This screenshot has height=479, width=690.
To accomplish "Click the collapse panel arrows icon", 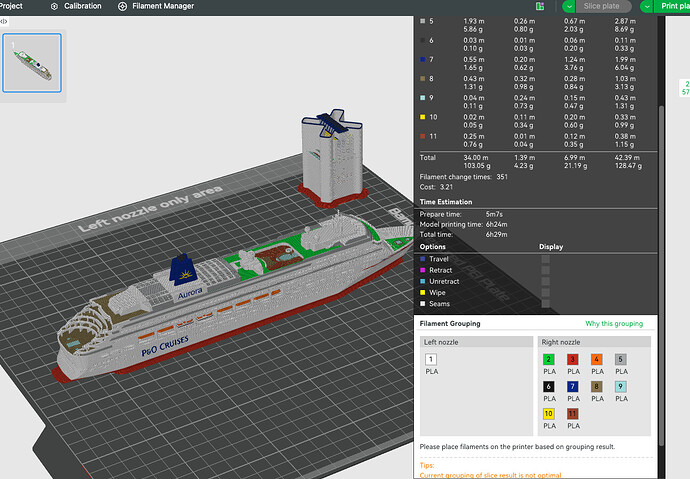I will (x=4, y=21).
